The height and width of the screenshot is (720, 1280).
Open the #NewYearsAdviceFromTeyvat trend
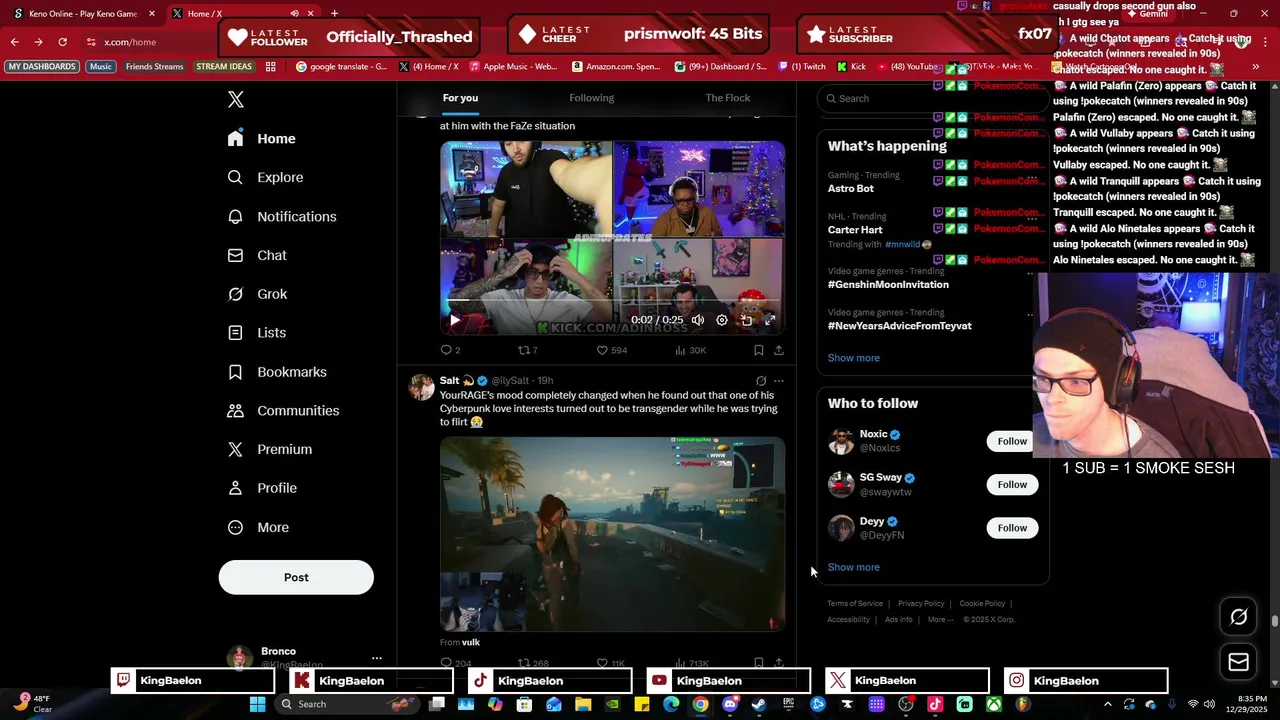[x=899, y=326]
